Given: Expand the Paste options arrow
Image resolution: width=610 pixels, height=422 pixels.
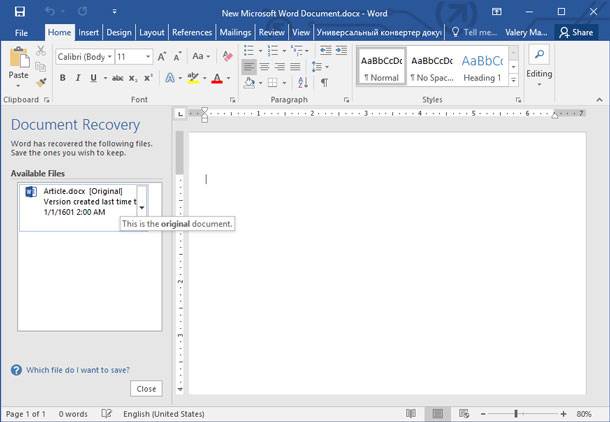Looking at the screenshot, I should 18,86.
